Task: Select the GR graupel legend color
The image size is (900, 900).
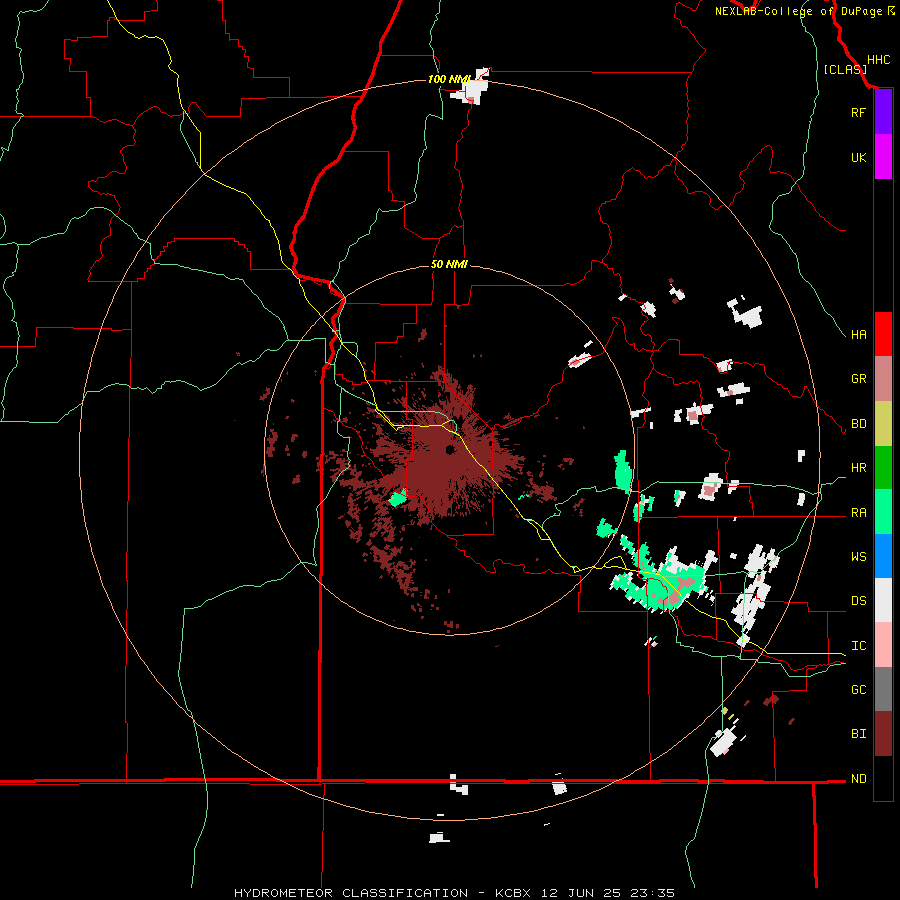Action: (x=883, y=379)
